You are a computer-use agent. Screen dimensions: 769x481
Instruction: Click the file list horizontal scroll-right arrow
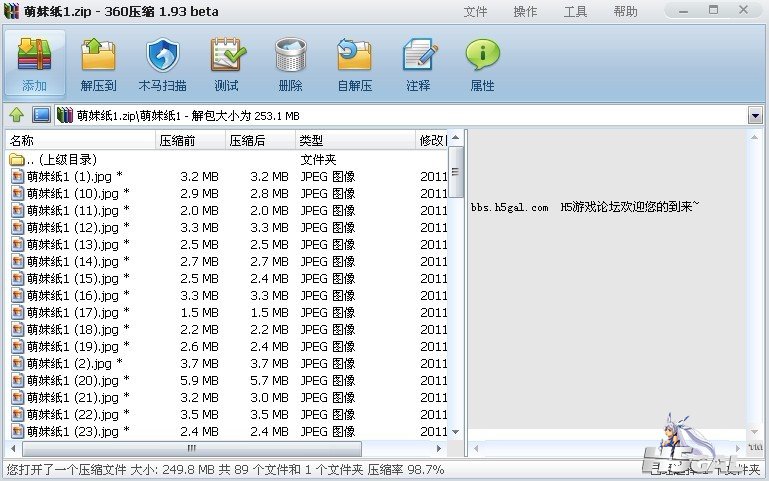[439, 448]
